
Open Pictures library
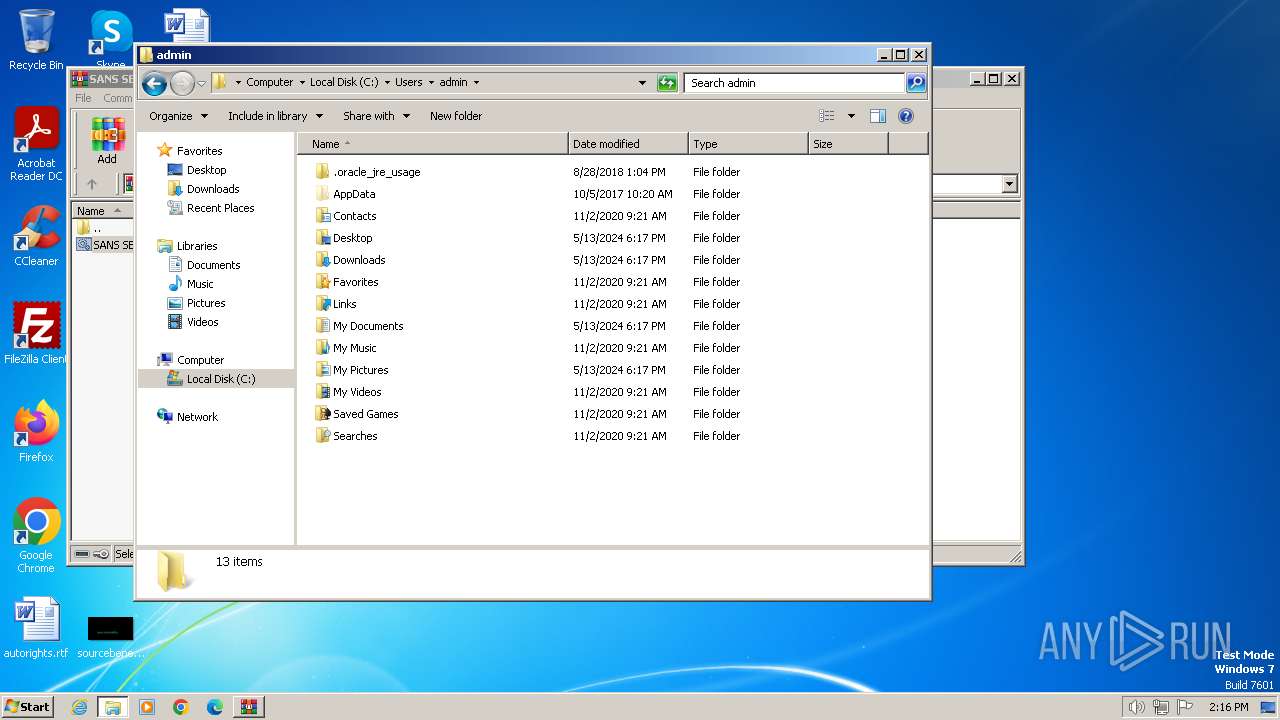click(x=206, y=303)
